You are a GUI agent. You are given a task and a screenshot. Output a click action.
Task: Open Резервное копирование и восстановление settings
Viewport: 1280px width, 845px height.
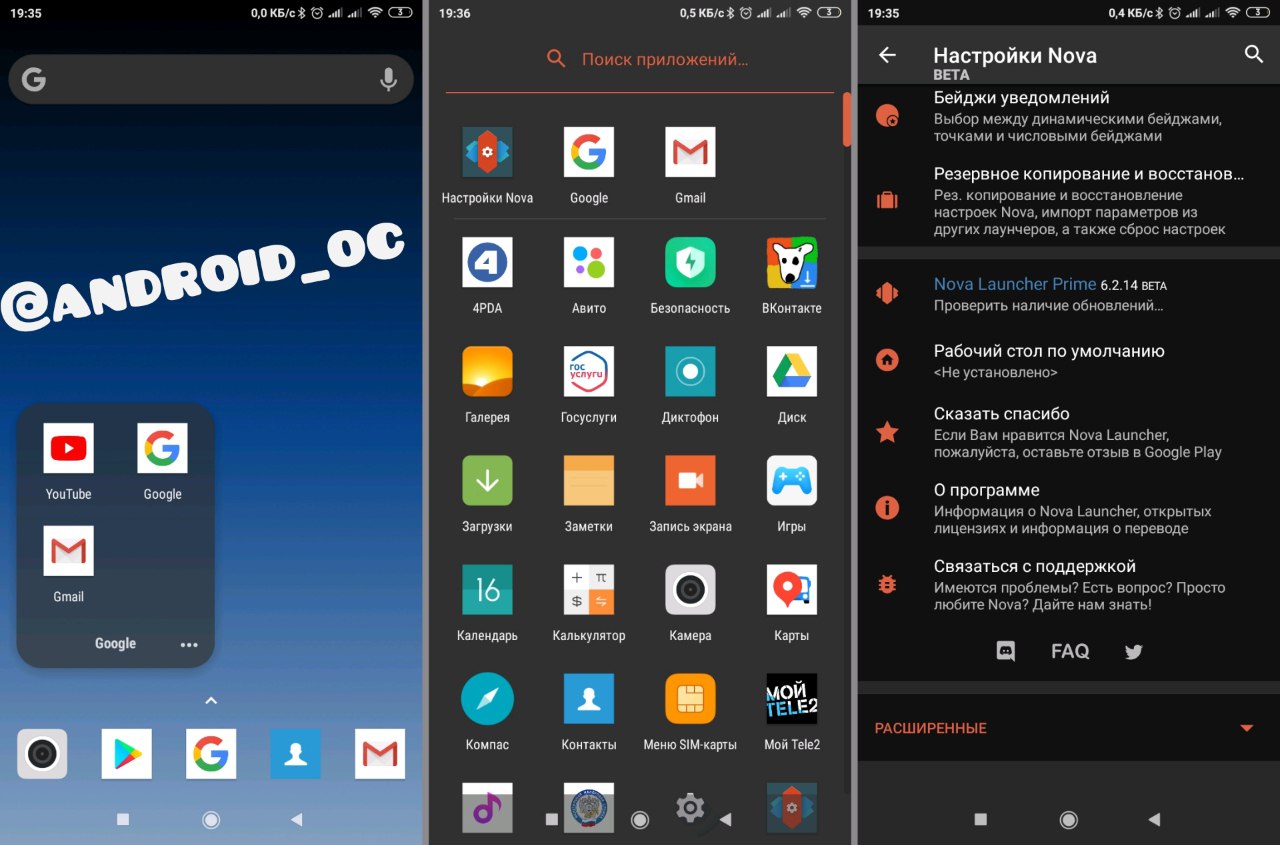1069,201
